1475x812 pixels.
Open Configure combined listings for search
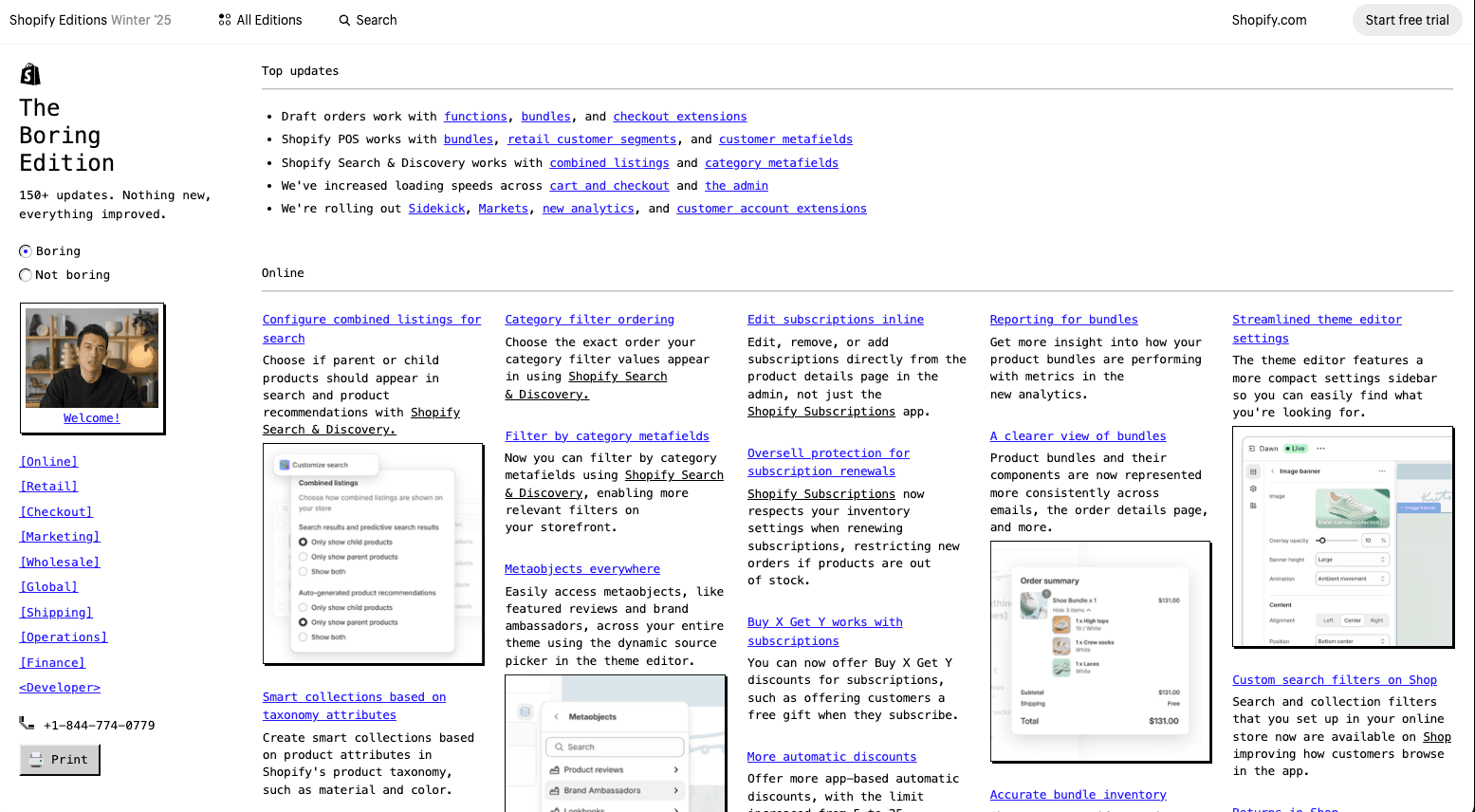[x=372, y=329]
